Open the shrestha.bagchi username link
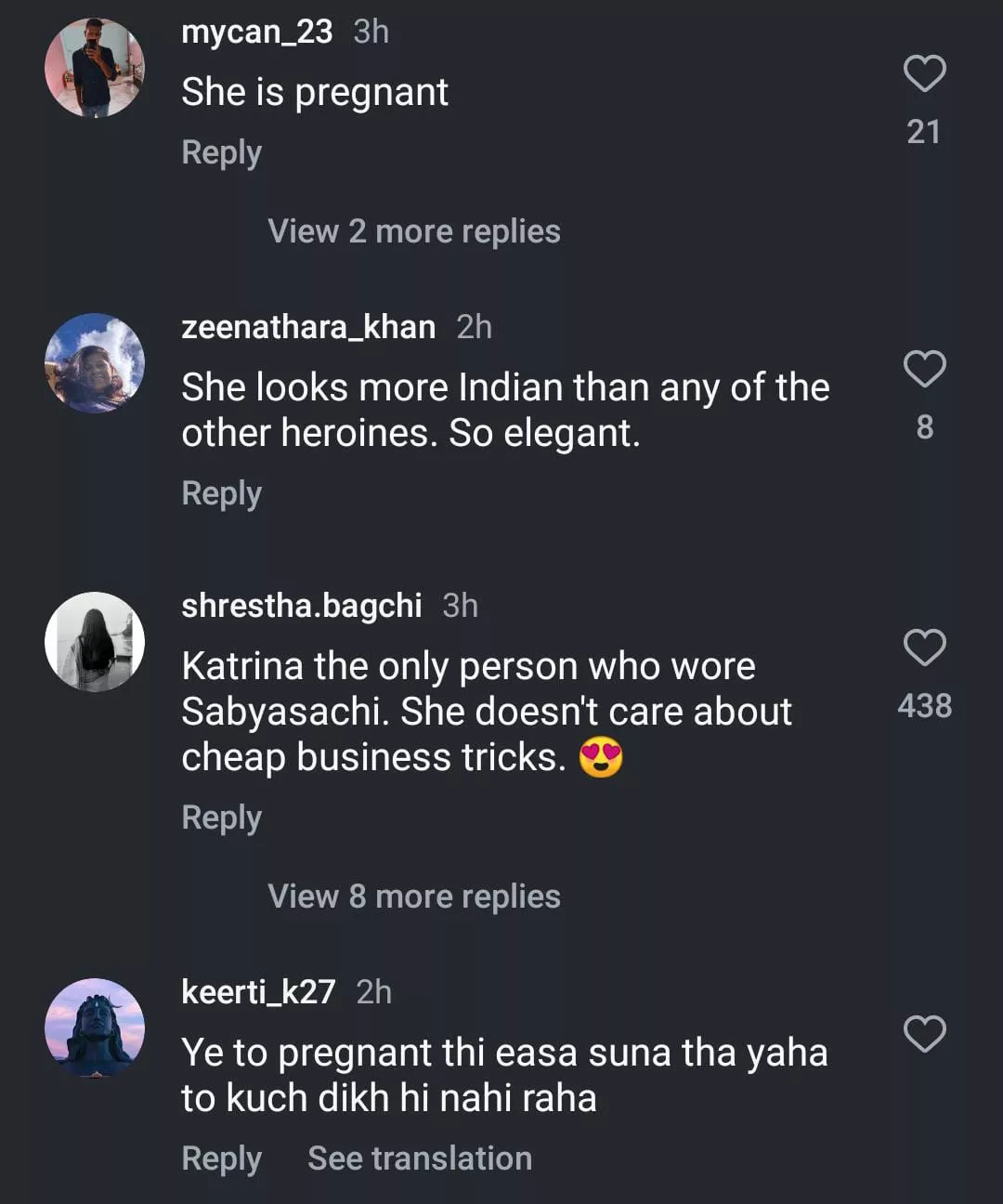The image size is (1003, 1204). (301, 606)
